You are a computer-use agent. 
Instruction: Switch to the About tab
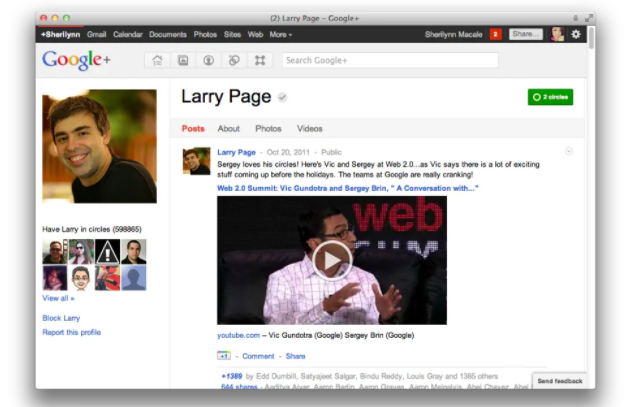click(x=229, y=129)
